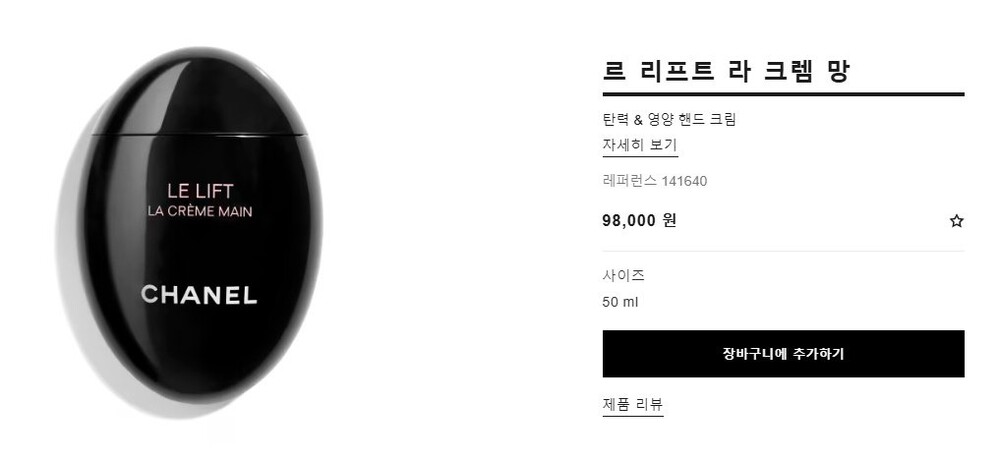1000x461 pixels.
Task: Click the 98,000 원 price
Action: click(x=639, y=220)
